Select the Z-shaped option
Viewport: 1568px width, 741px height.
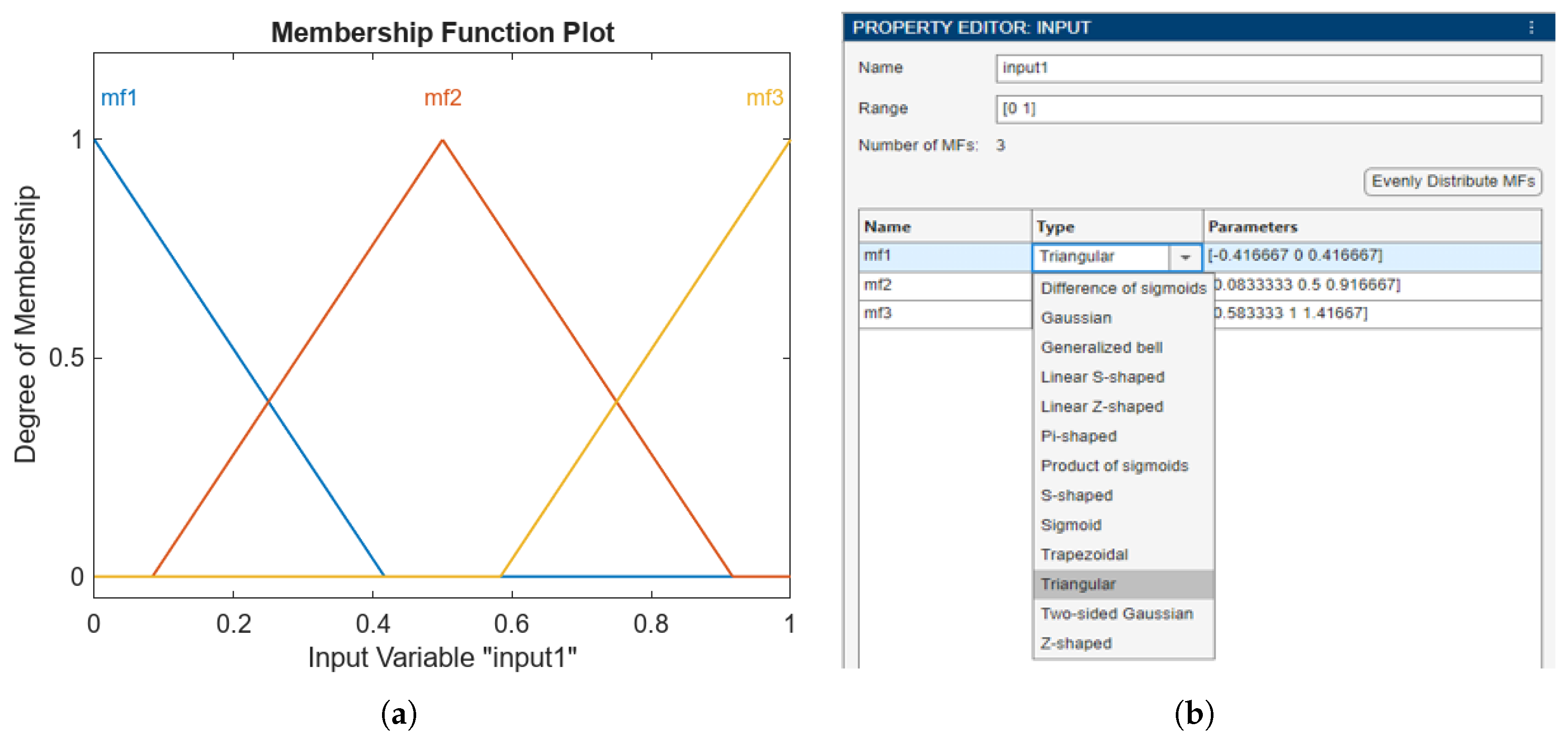pos(1076,643)
